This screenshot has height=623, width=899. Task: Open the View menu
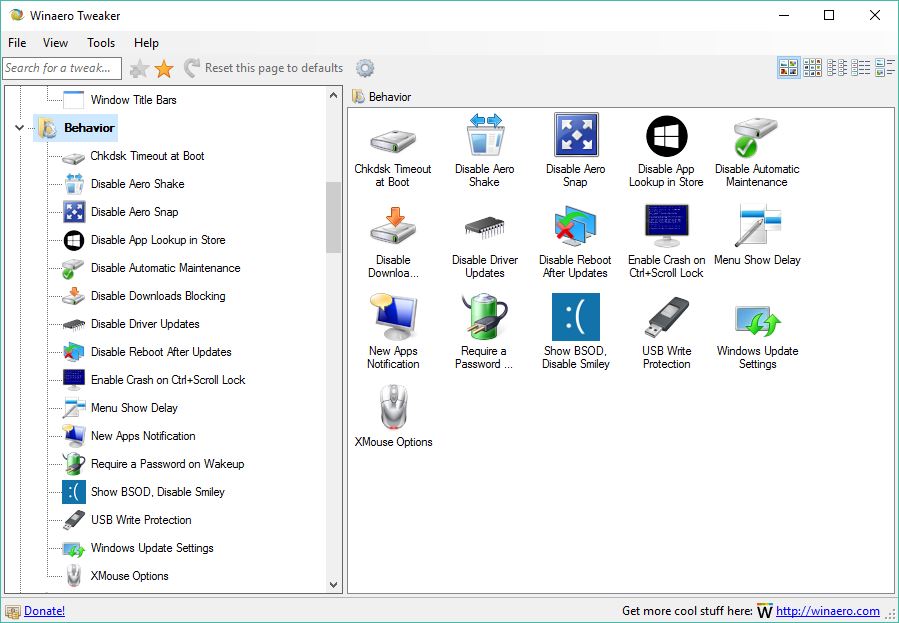click(x=56, y=43)
